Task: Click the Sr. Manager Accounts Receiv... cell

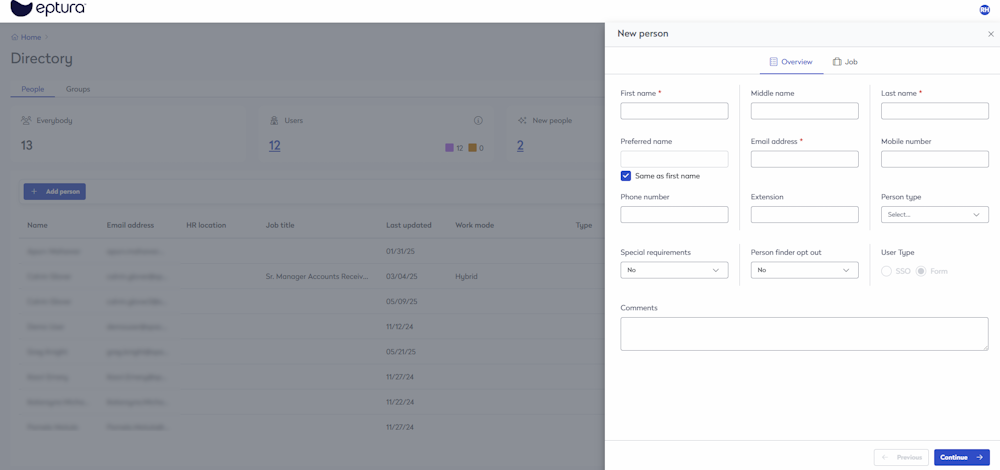Action: click(x=317, y=277)
